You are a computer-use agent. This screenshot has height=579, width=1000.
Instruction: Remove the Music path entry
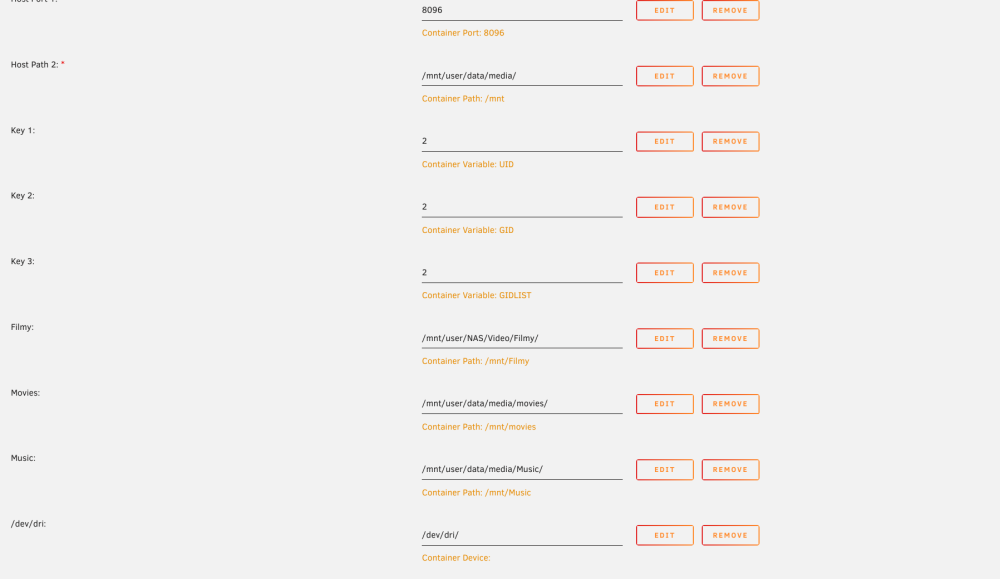point(730,469)
